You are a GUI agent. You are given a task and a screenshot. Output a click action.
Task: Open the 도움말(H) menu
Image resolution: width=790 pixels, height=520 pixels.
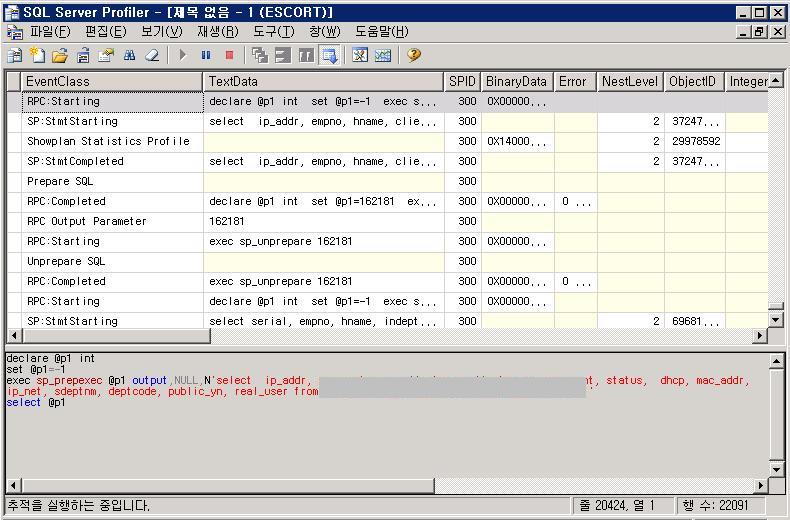[381, 32]
